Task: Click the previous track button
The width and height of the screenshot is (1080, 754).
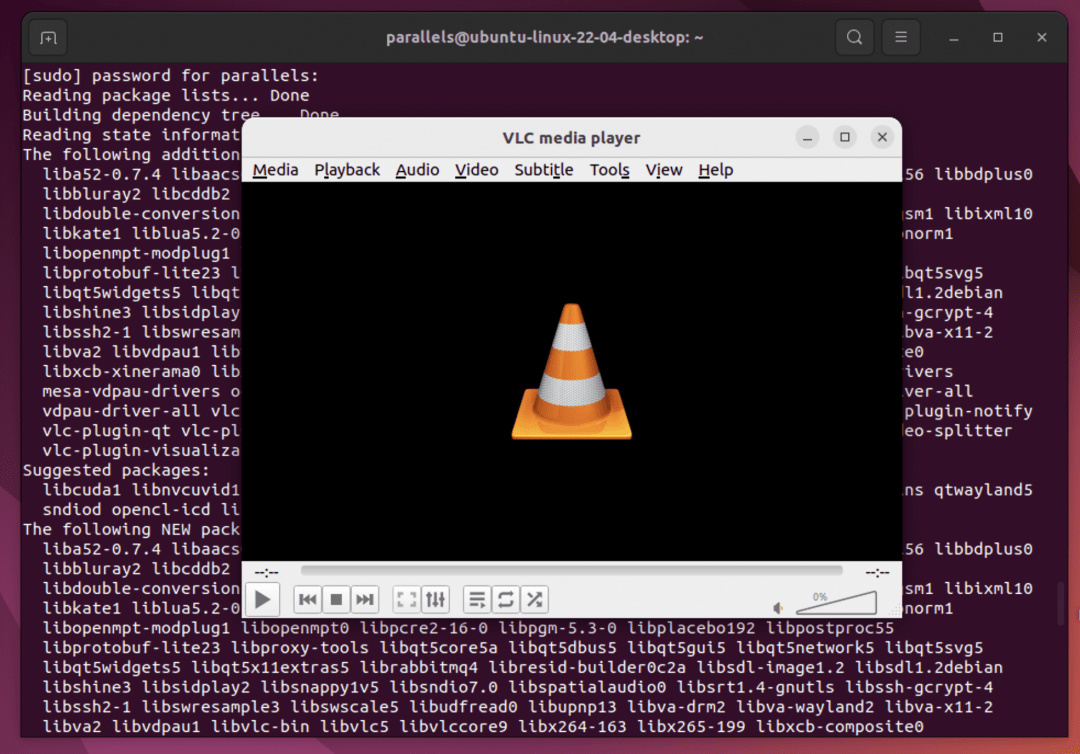Action: (308, 600)
